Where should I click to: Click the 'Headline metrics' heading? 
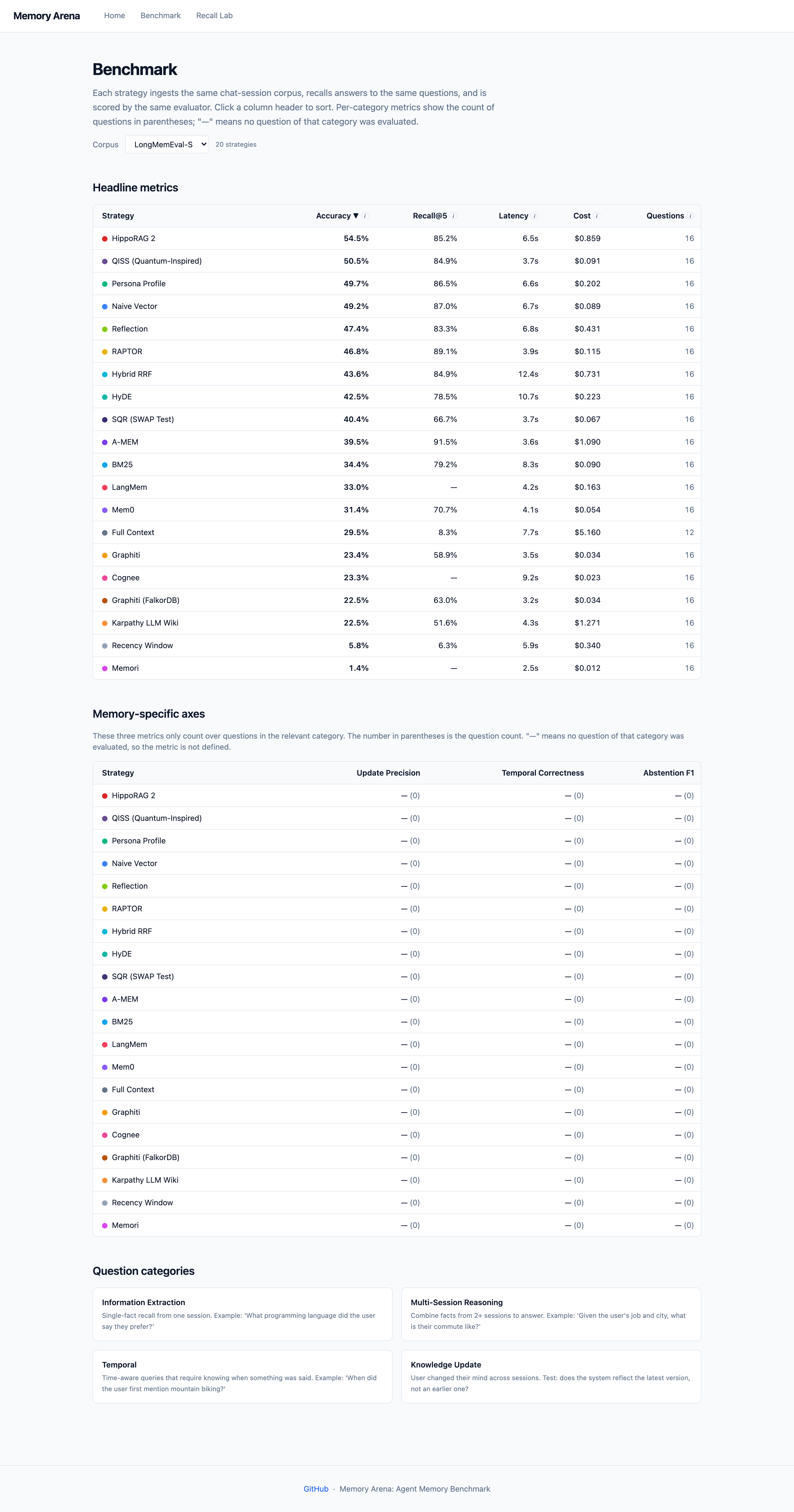click(x=135, y=187)
